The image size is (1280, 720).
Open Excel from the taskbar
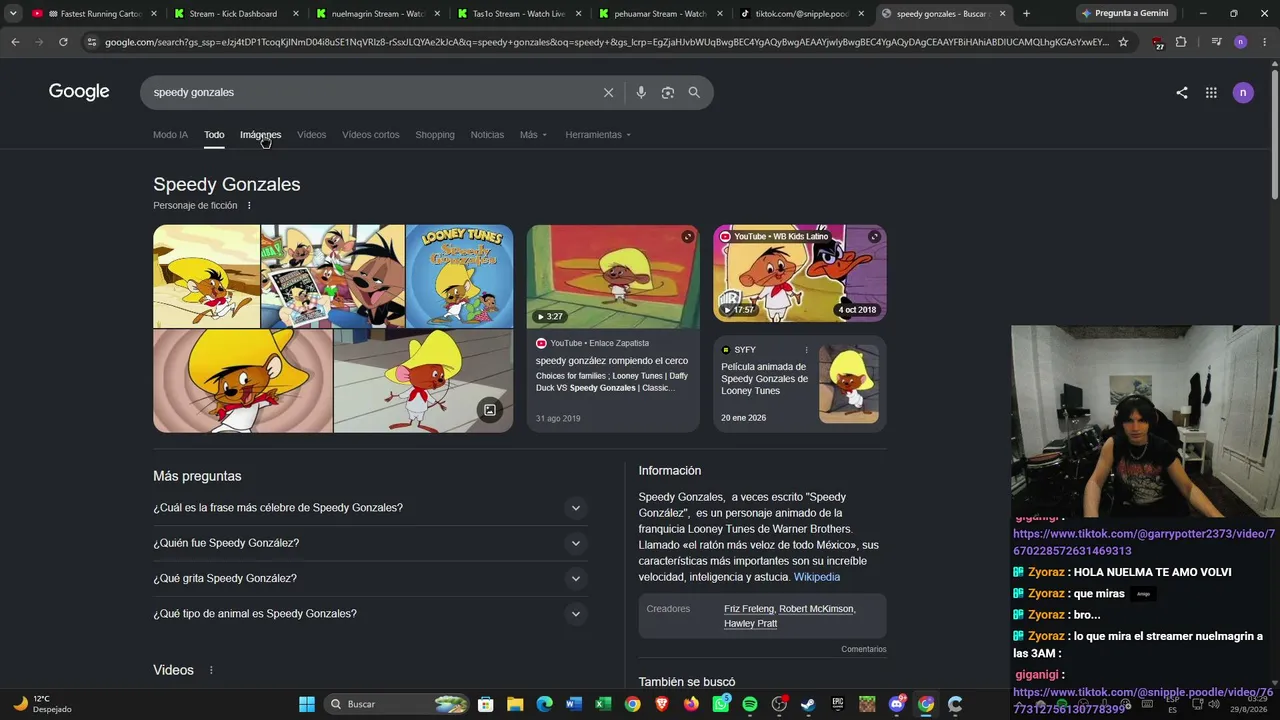click(x=603, y=704)
